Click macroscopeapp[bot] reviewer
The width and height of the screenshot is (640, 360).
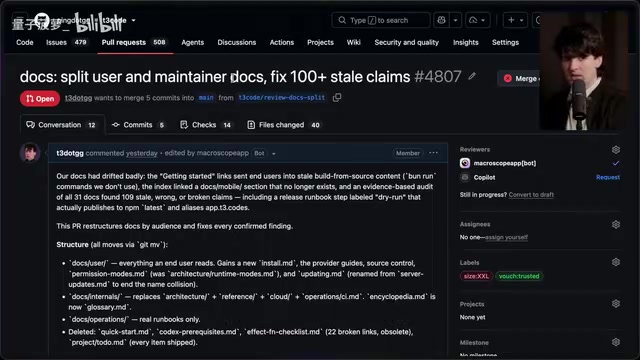tap(505, 163)
